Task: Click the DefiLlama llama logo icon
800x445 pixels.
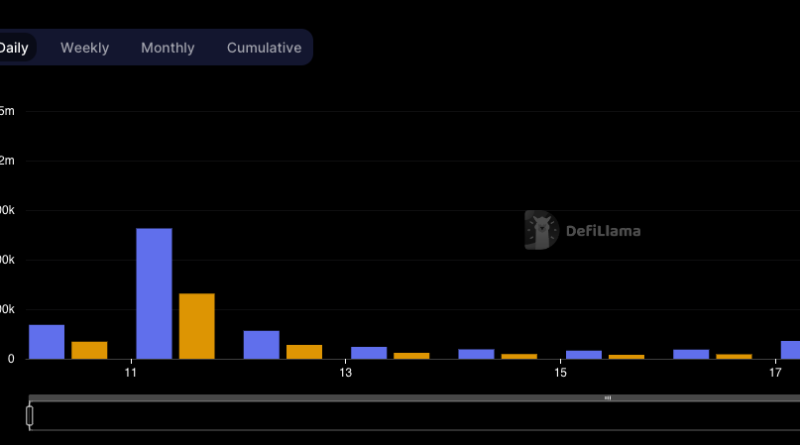Action: pyautogui.click(x=541, y=230)
